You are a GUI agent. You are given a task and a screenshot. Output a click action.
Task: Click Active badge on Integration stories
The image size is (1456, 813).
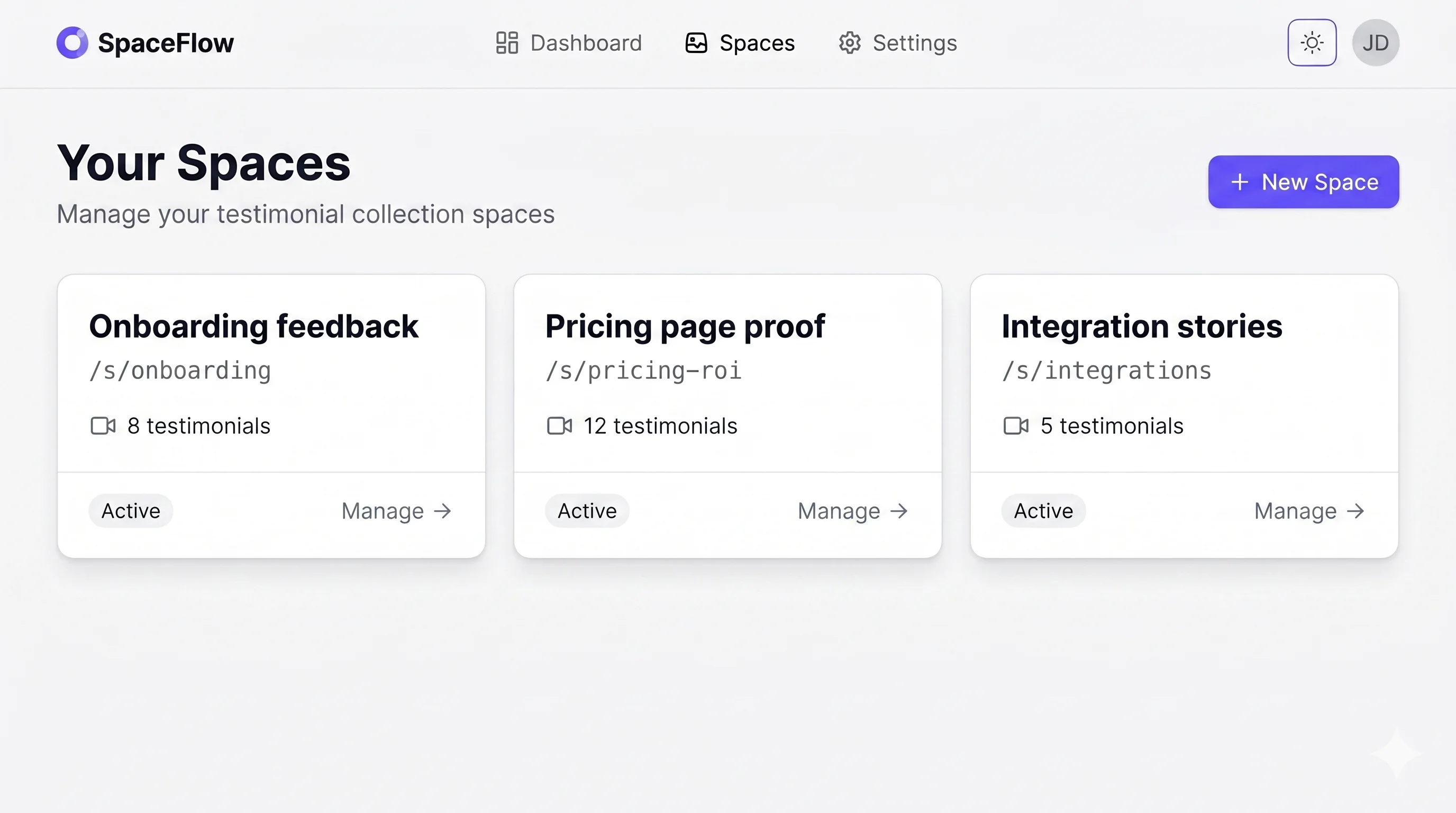pos(1043,511)
